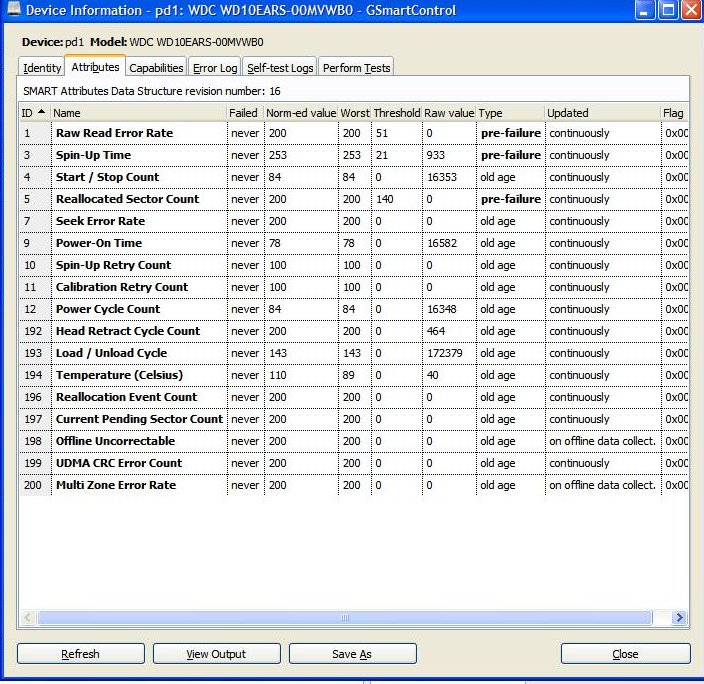Click the Save As button
Viewport: 704px width, 684px height.
point(352,654)
